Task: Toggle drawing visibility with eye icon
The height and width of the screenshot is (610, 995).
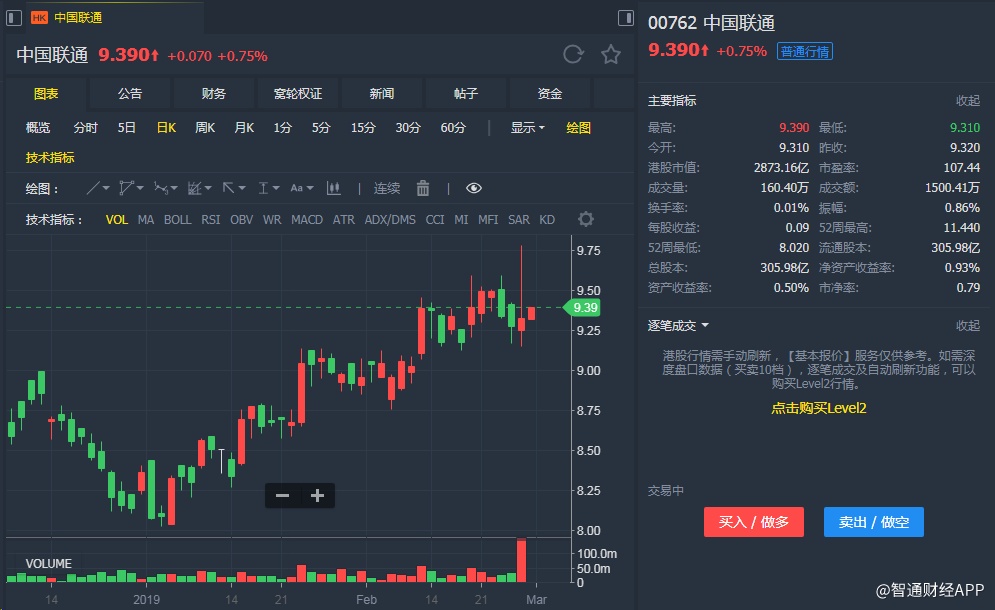Action: point(474,188)
